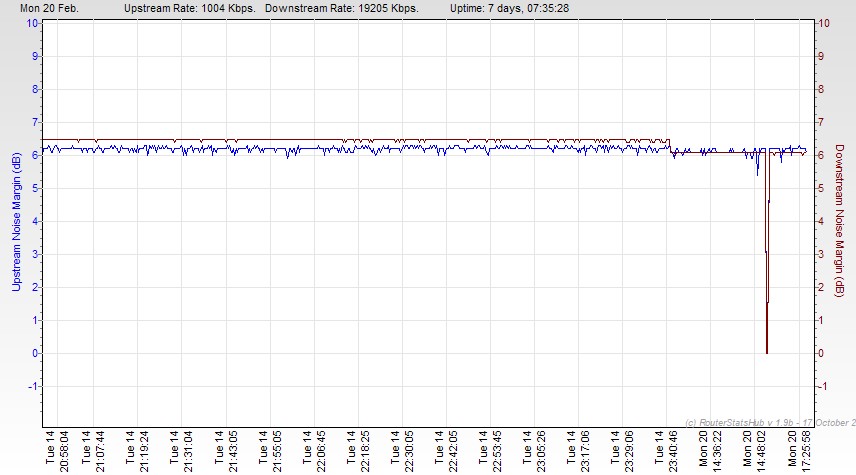Click the 0 tick on the red downstream axis

coord(822,353)
